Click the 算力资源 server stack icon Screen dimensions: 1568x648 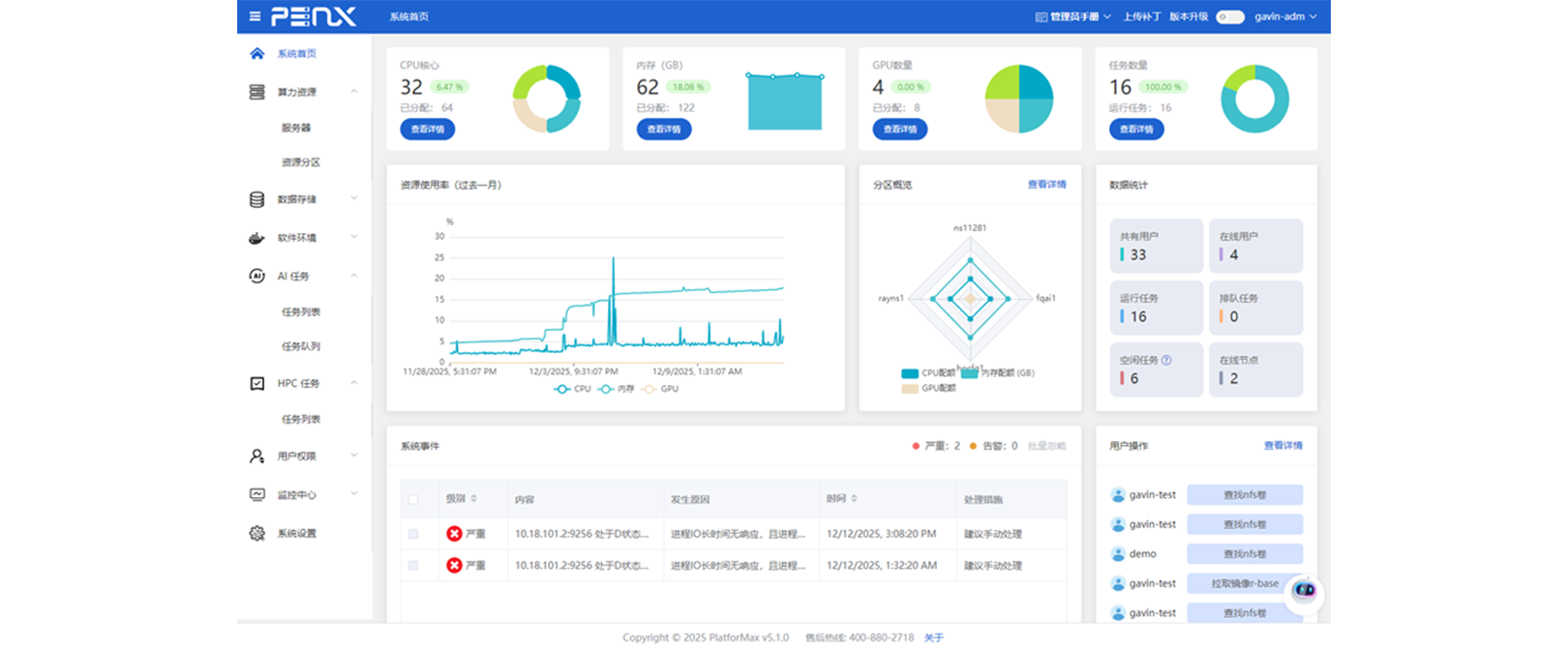tap(256, 92)
